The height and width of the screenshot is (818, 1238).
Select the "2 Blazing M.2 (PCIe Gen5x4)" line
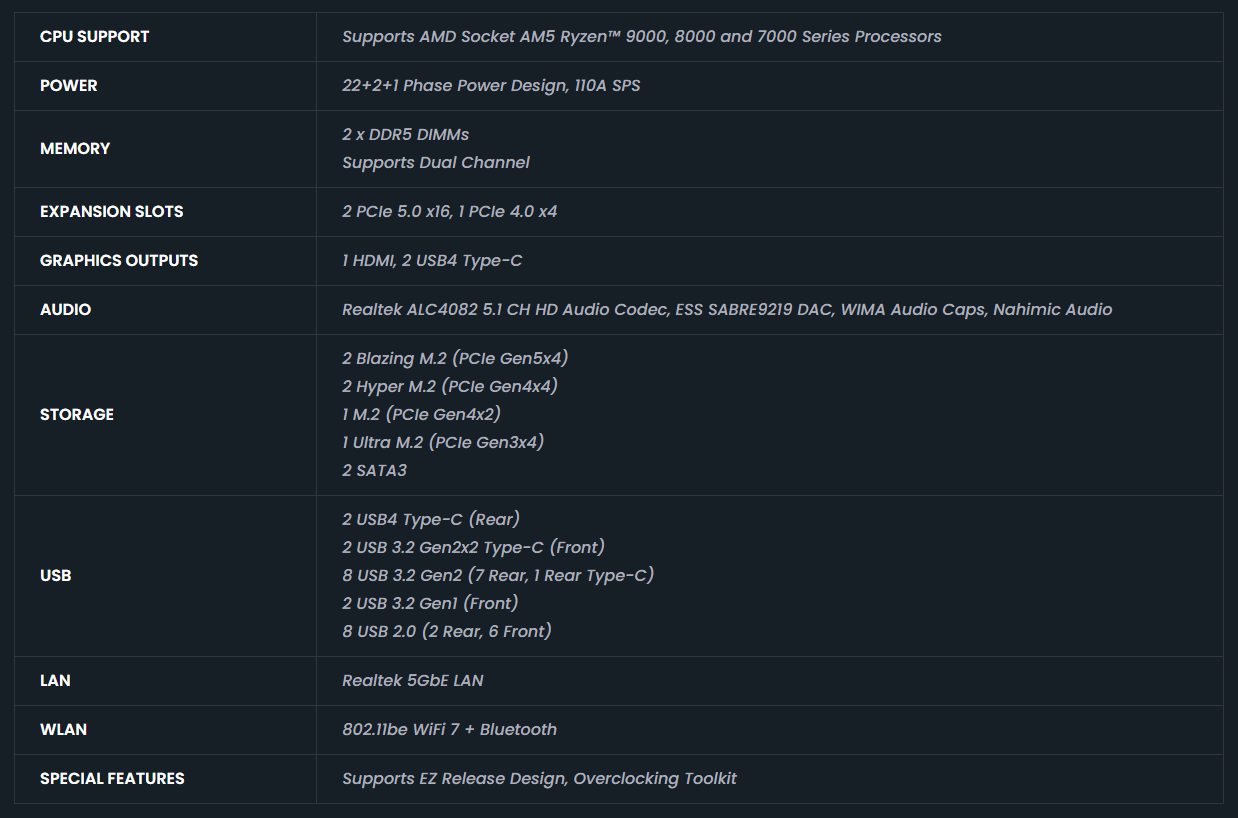click(454, 359)
